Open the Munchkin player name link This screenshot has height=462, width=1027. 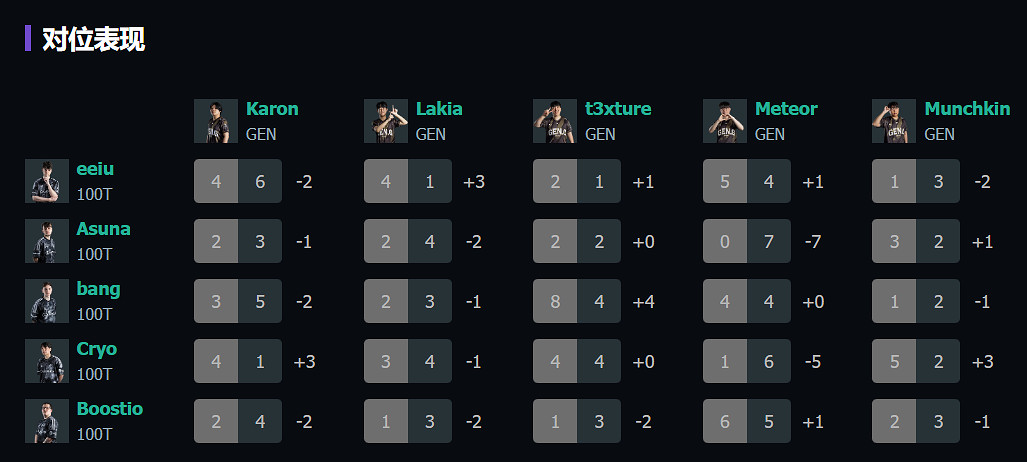(967, 109)
